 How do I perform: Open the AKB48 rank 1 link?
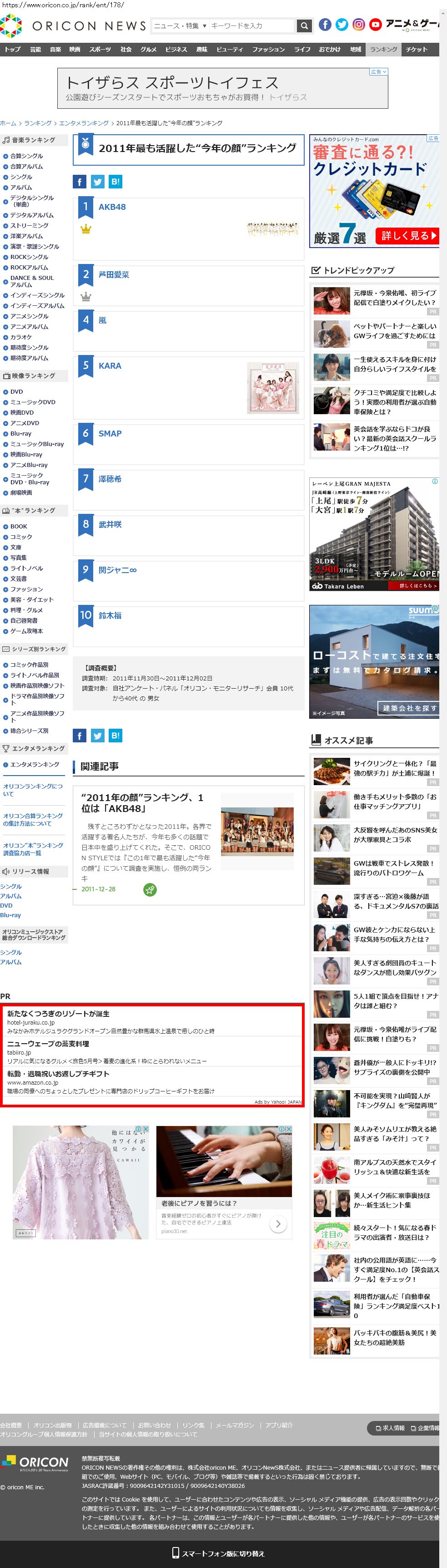click(x=112, y=207)
